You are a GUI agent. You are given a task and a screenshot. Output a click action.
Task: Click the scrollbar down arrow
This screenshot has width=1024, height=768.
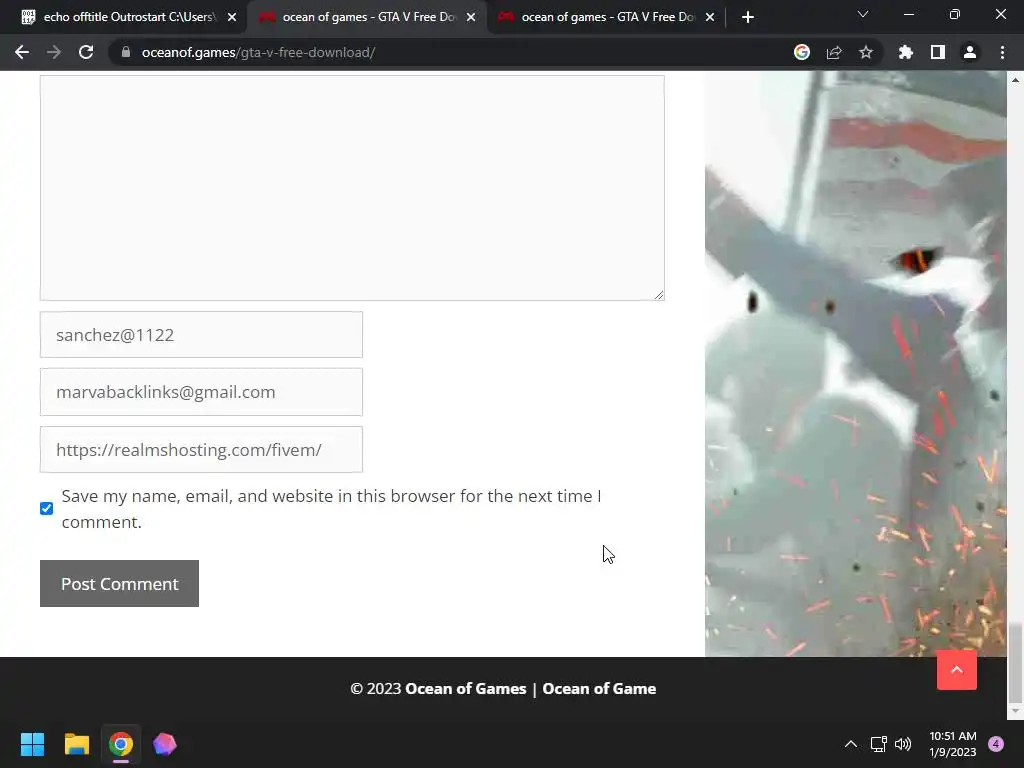coord(1015,711)
